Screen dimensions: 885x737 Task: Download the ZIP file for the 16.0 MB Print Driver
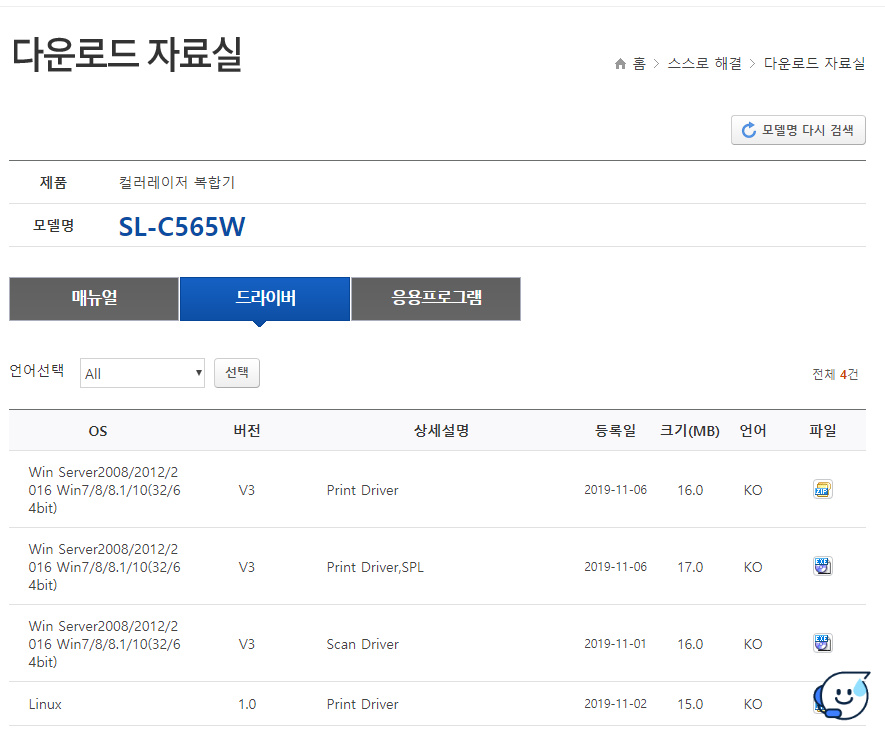(x=822, y=489)
